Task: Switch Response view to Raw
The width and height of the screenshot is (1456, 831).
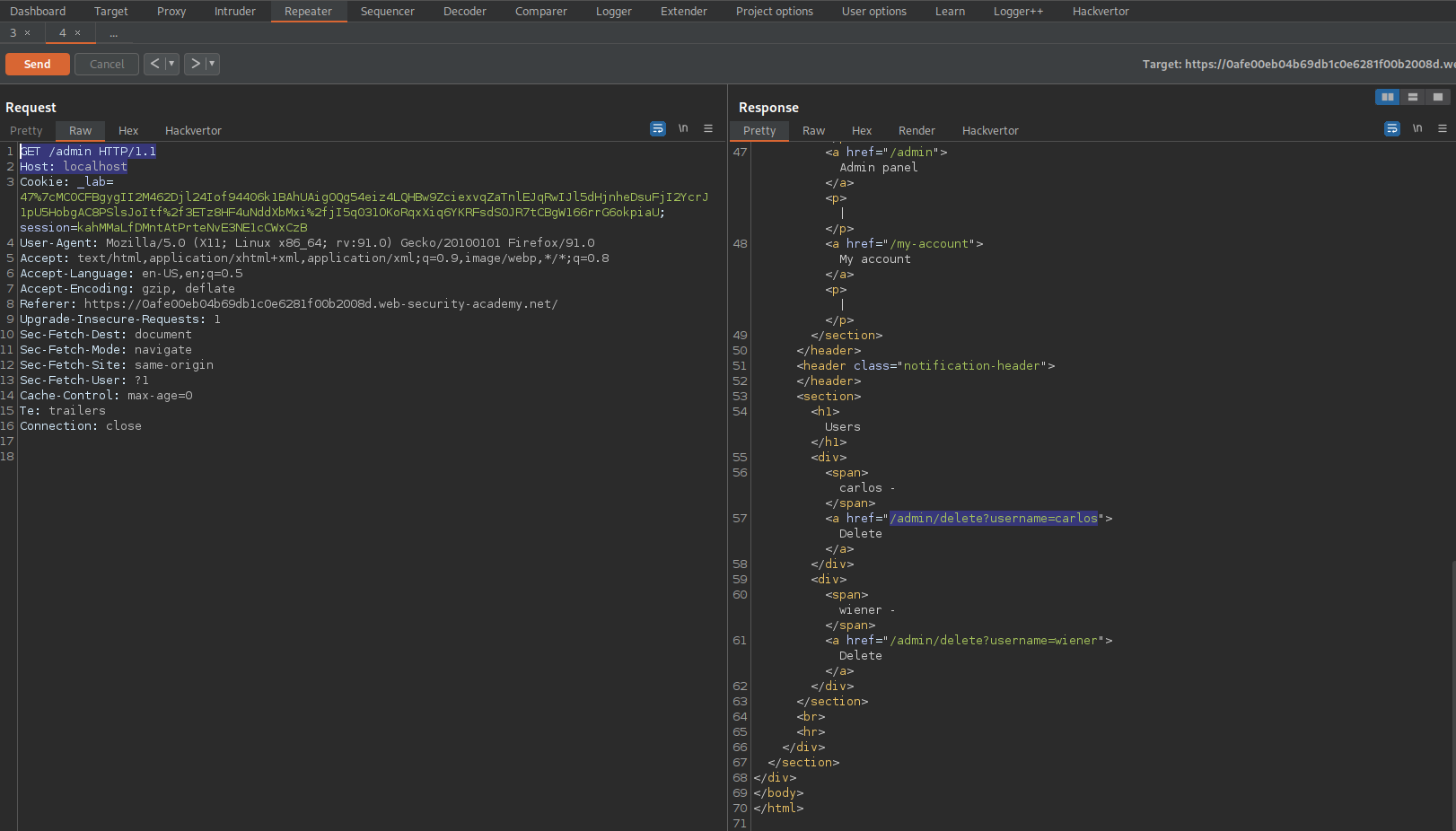Action: point(814,131)
